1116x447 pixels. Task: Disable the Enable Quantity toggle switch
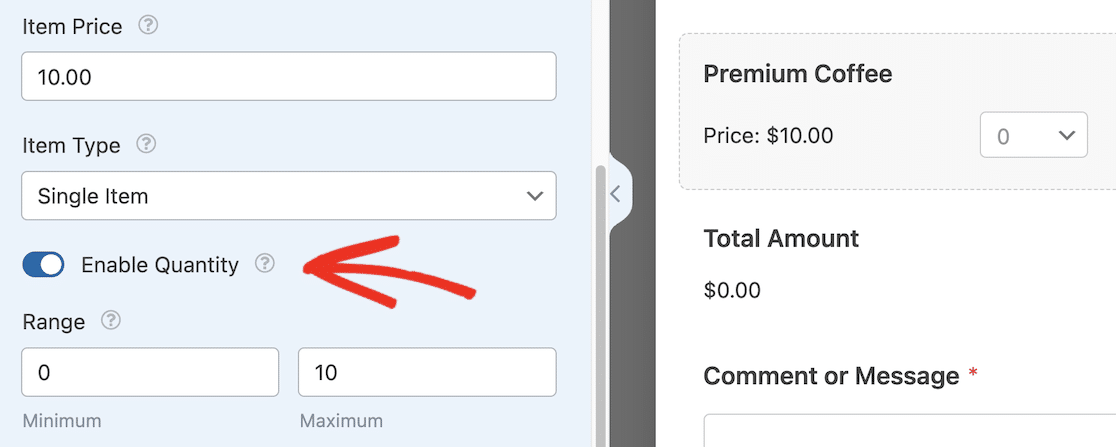[43, 264]
